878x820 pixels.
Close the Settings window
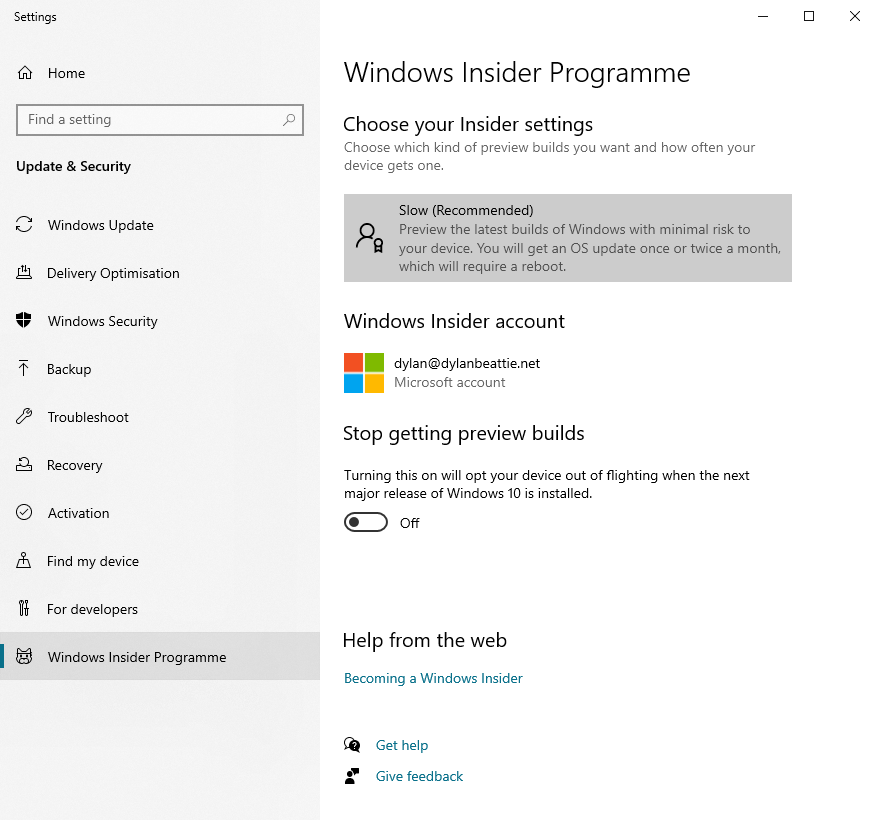(854, 16)
